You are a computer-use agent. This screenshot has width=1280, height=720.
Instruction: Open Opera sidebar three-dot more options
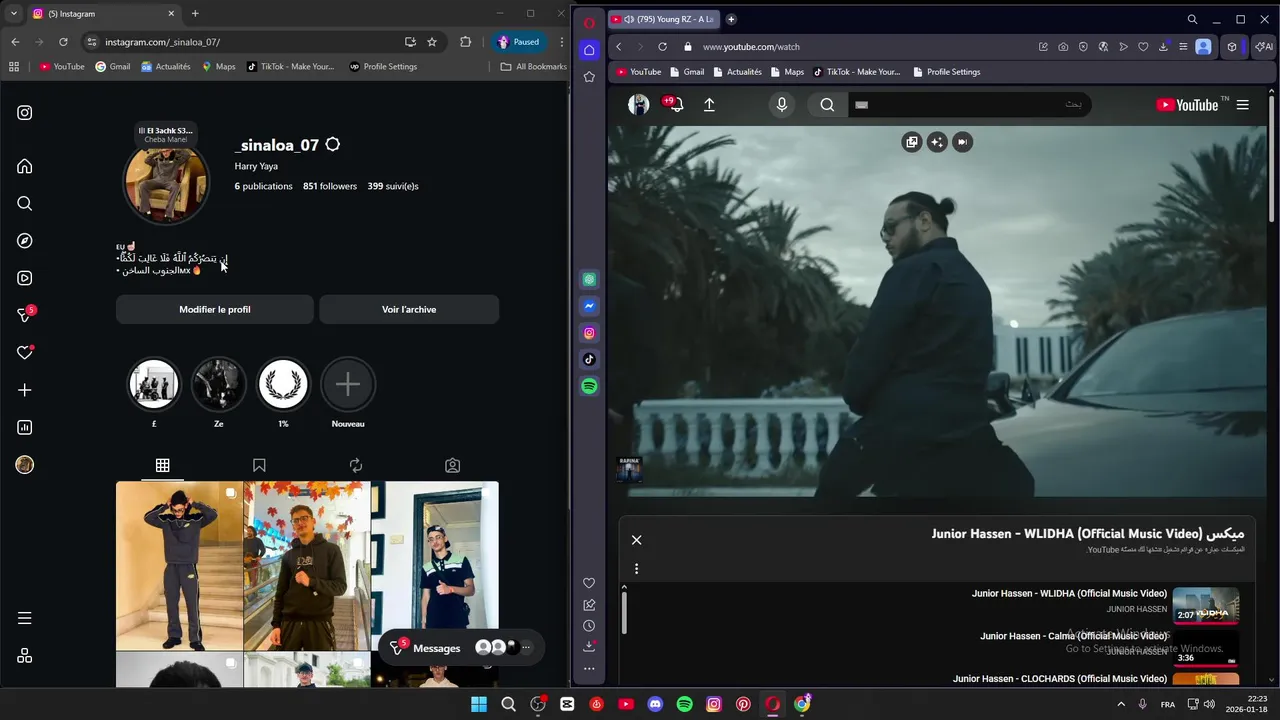click(589, 668)
